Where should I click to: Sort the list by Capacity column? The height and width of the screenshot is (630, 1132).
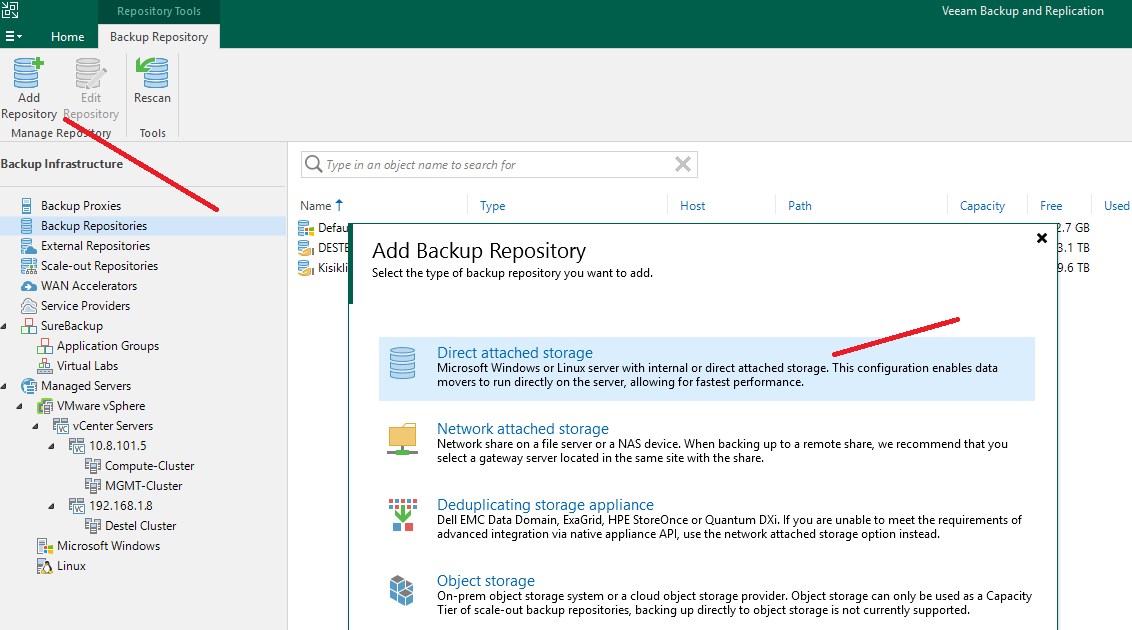982,206
